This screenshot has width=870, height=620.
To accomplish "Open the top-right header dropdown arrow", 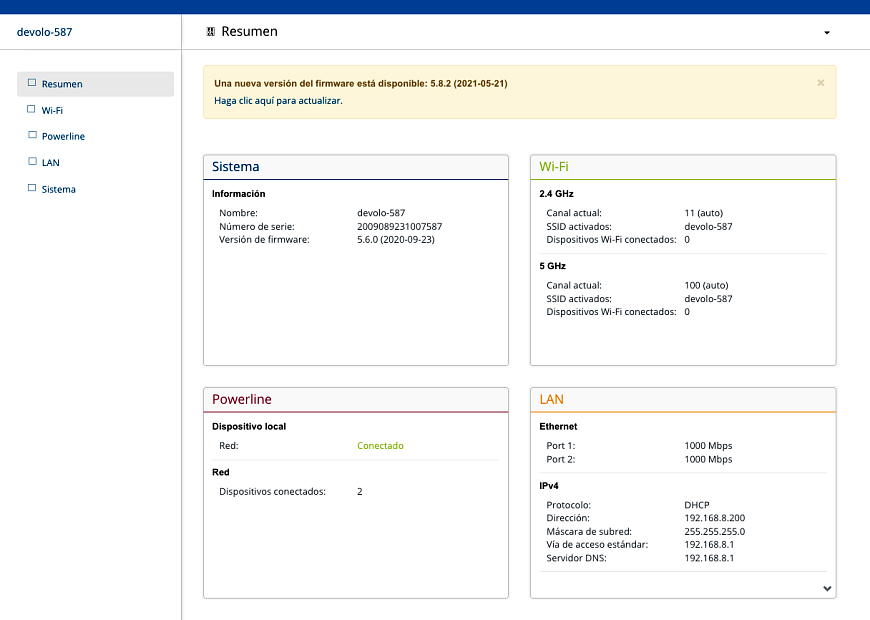I will pos(827,33).
